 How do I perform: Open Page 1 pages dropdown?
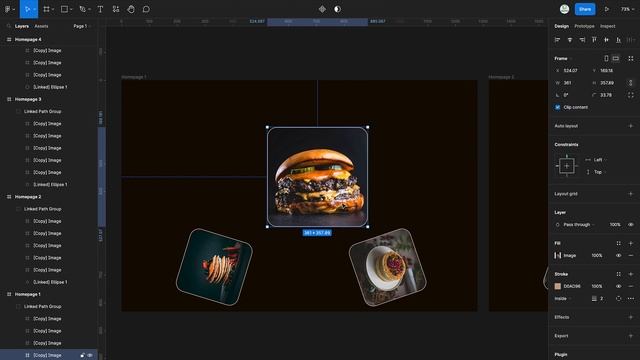click(82, 26)
